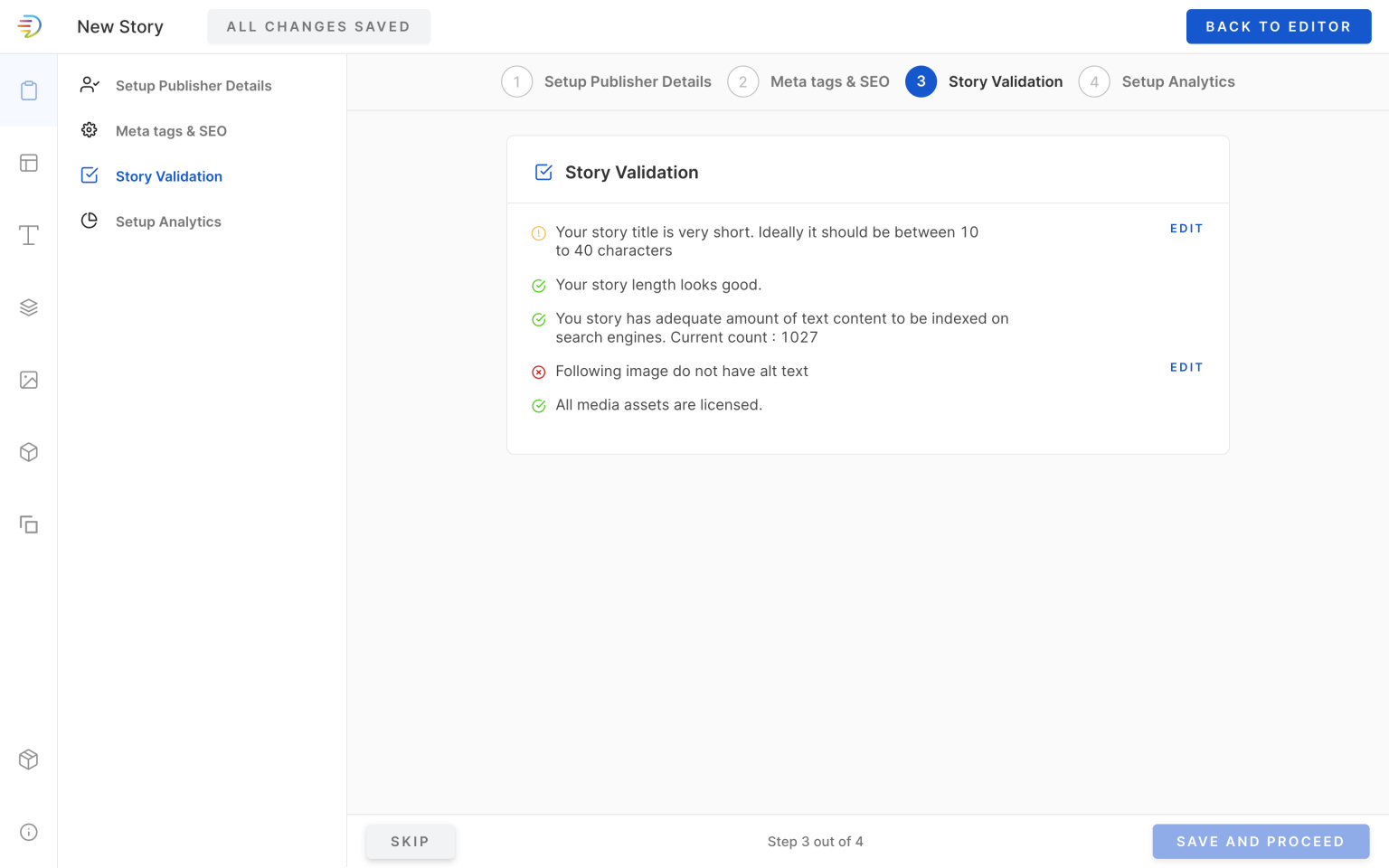1389x868 pixels.
Task: Click EDIT next to the alt text warning
Action: pos(1186,367)
